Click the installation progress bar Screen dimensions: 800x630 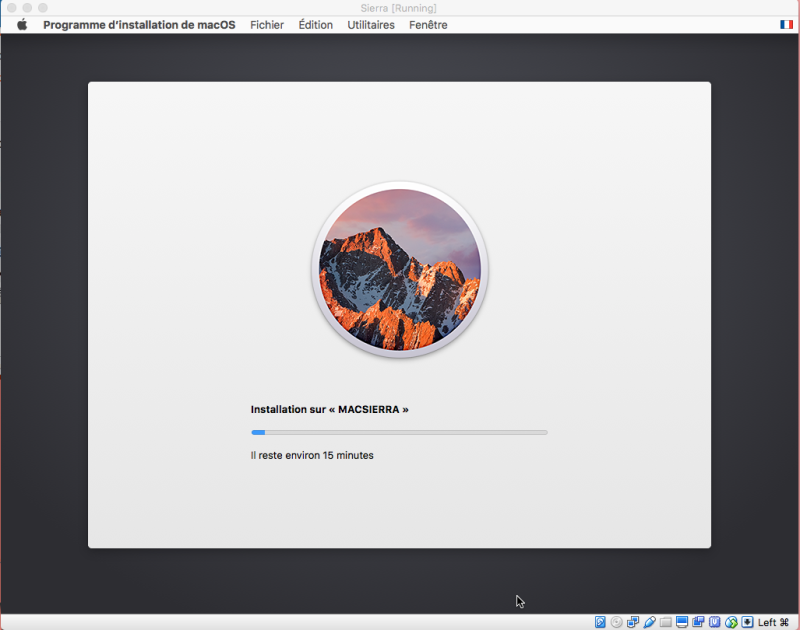(399, 432)
